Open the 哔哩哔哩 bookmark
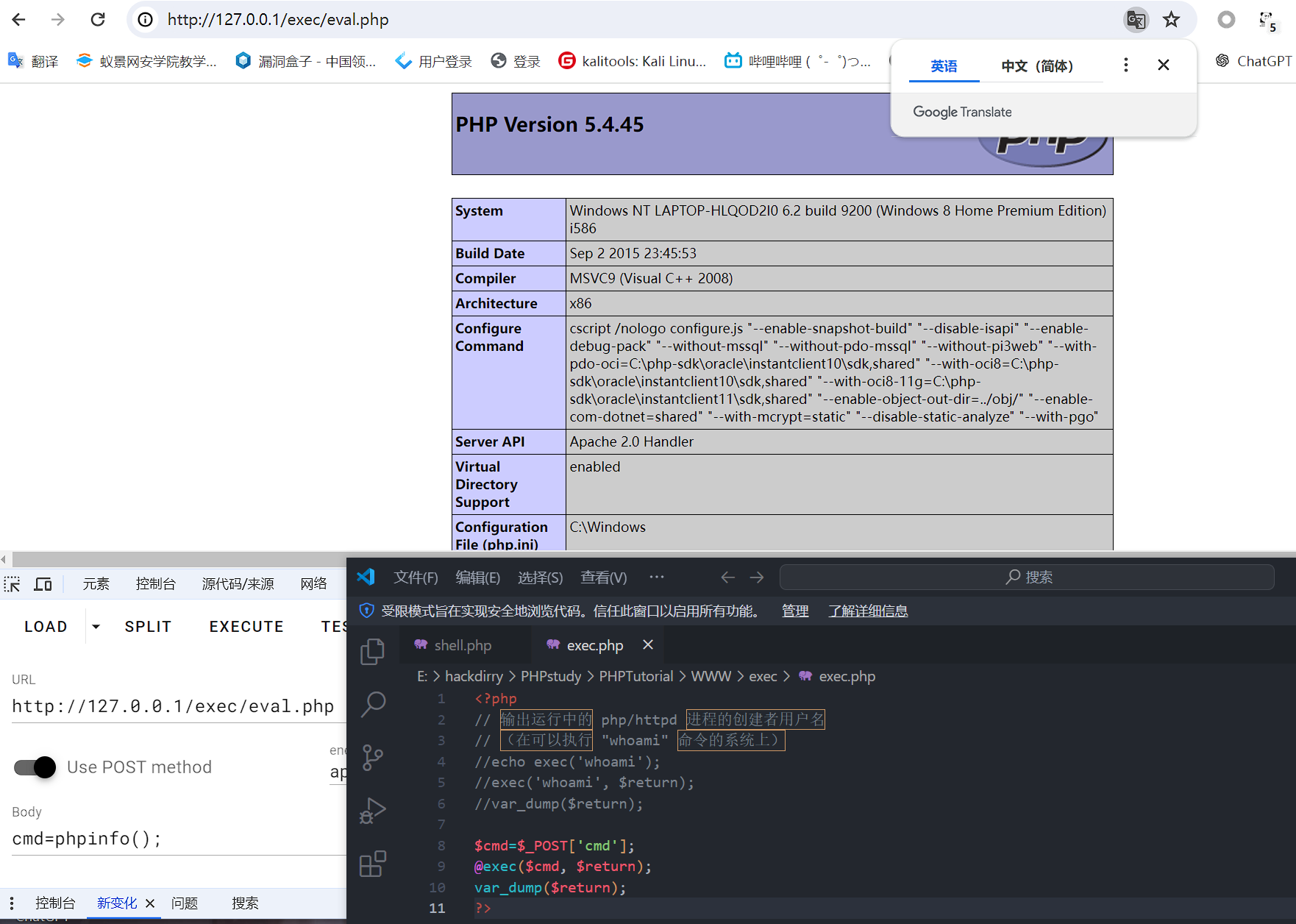Viewport: 1296px width, 924px height. tap(797, 61)
